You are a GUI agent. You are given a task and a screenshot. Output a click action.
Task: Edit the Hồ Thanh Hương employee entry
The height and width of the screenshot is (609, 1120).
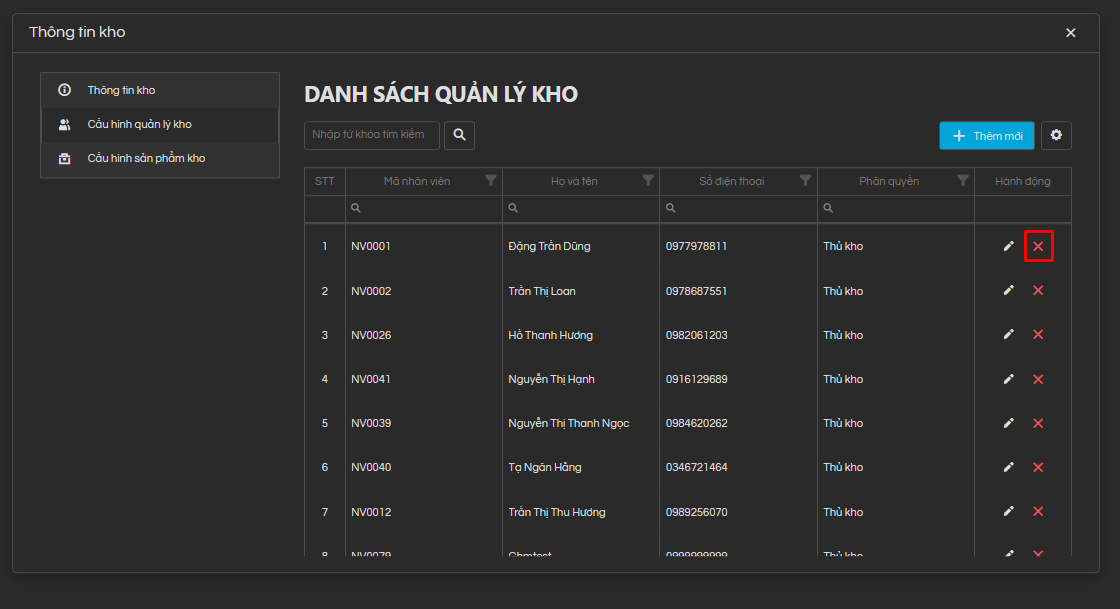click(x=1009, y=335)
